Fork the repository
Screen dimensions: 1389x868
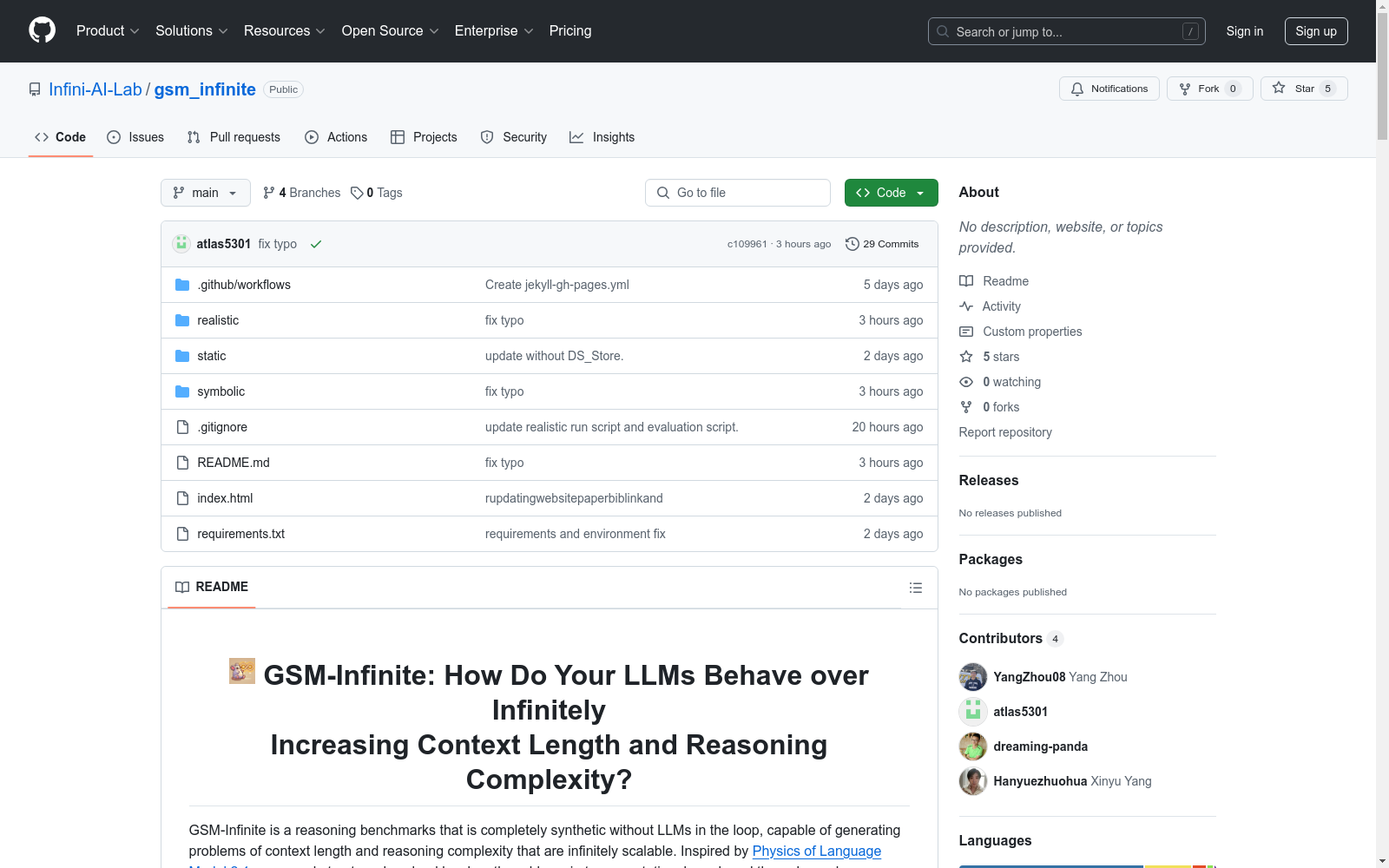click(x=1210, y=89)
